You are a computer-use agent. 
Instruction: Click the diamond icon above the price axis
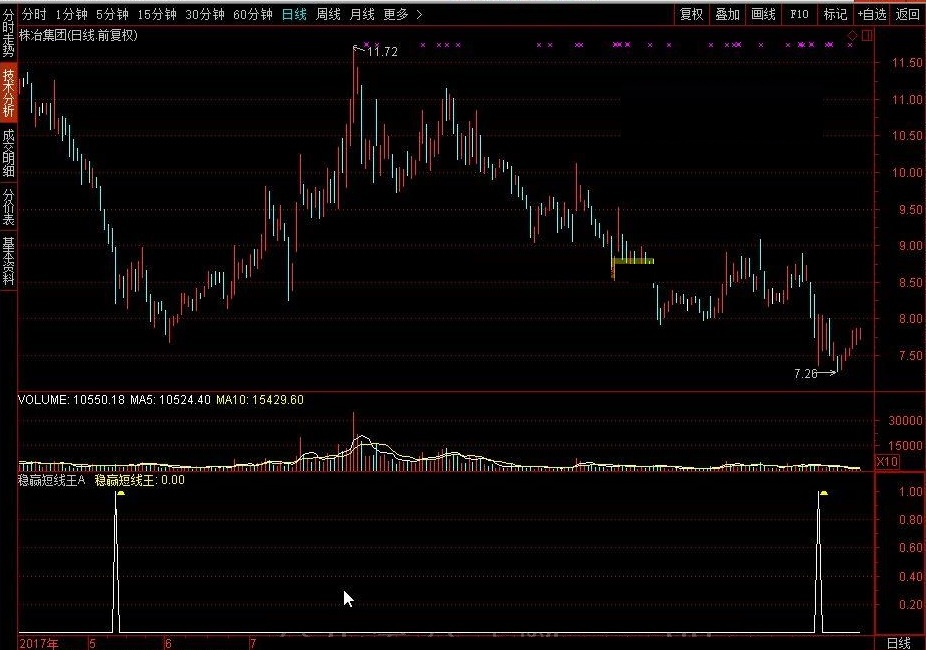coord(852,36)
